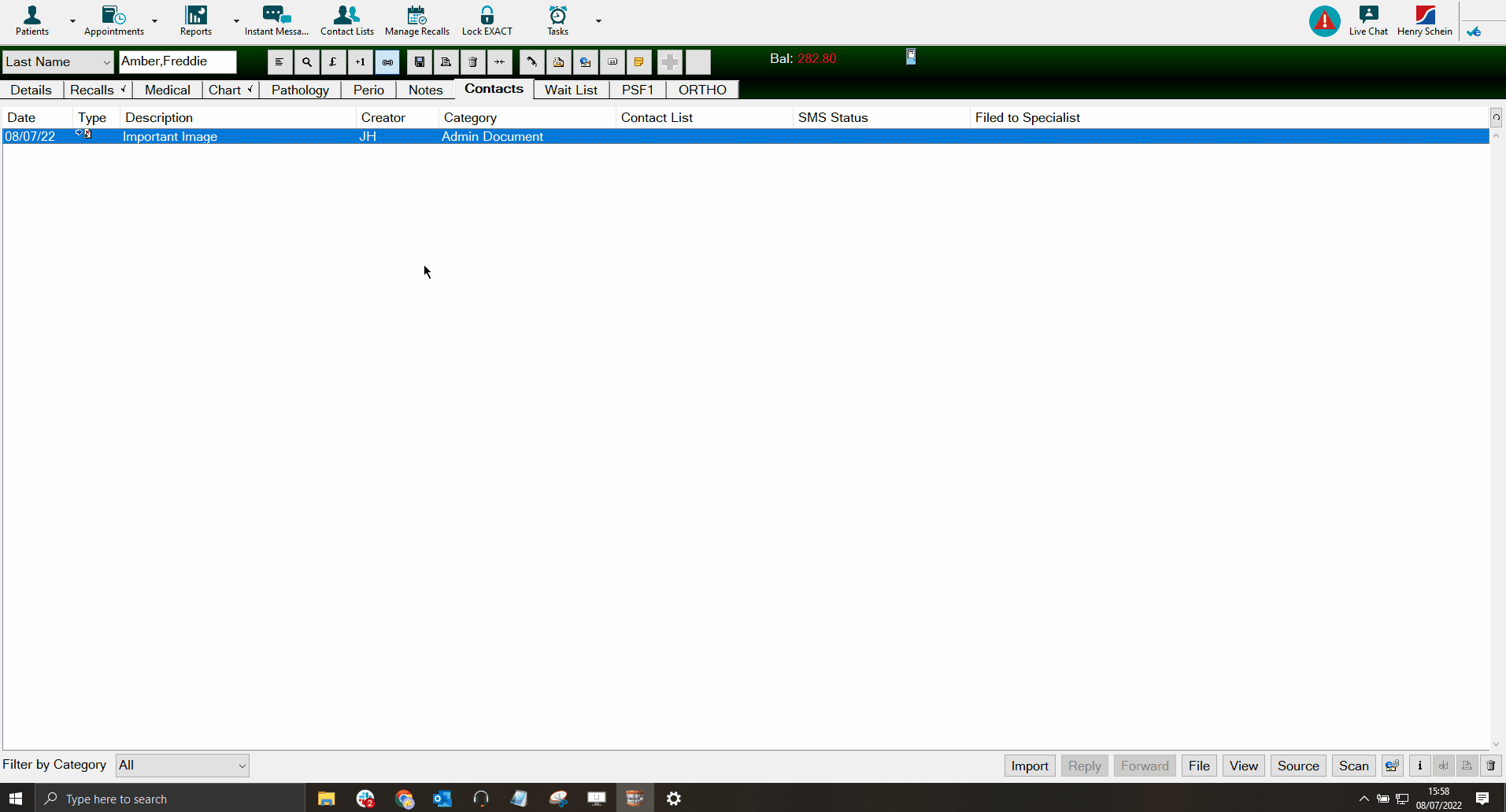Click the toolbar trash can icon
The width and height of the screenshot is (1506, 812).
[x=473, y=62]
